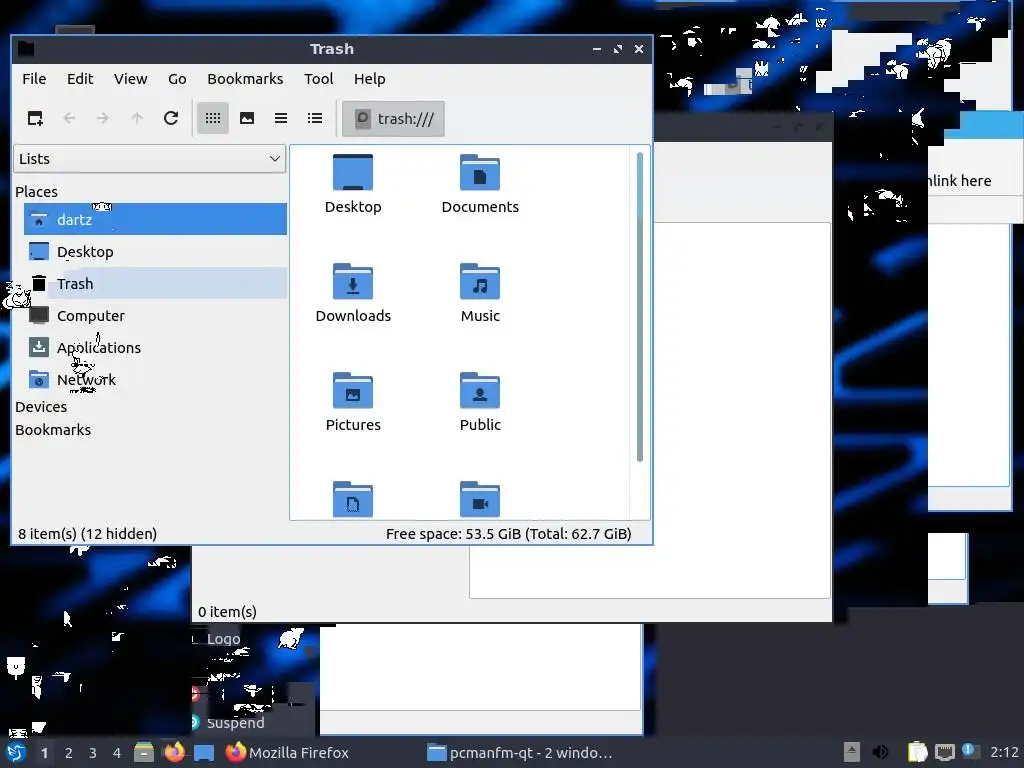Reload folder with the refresh icon

tap(171, 118)
